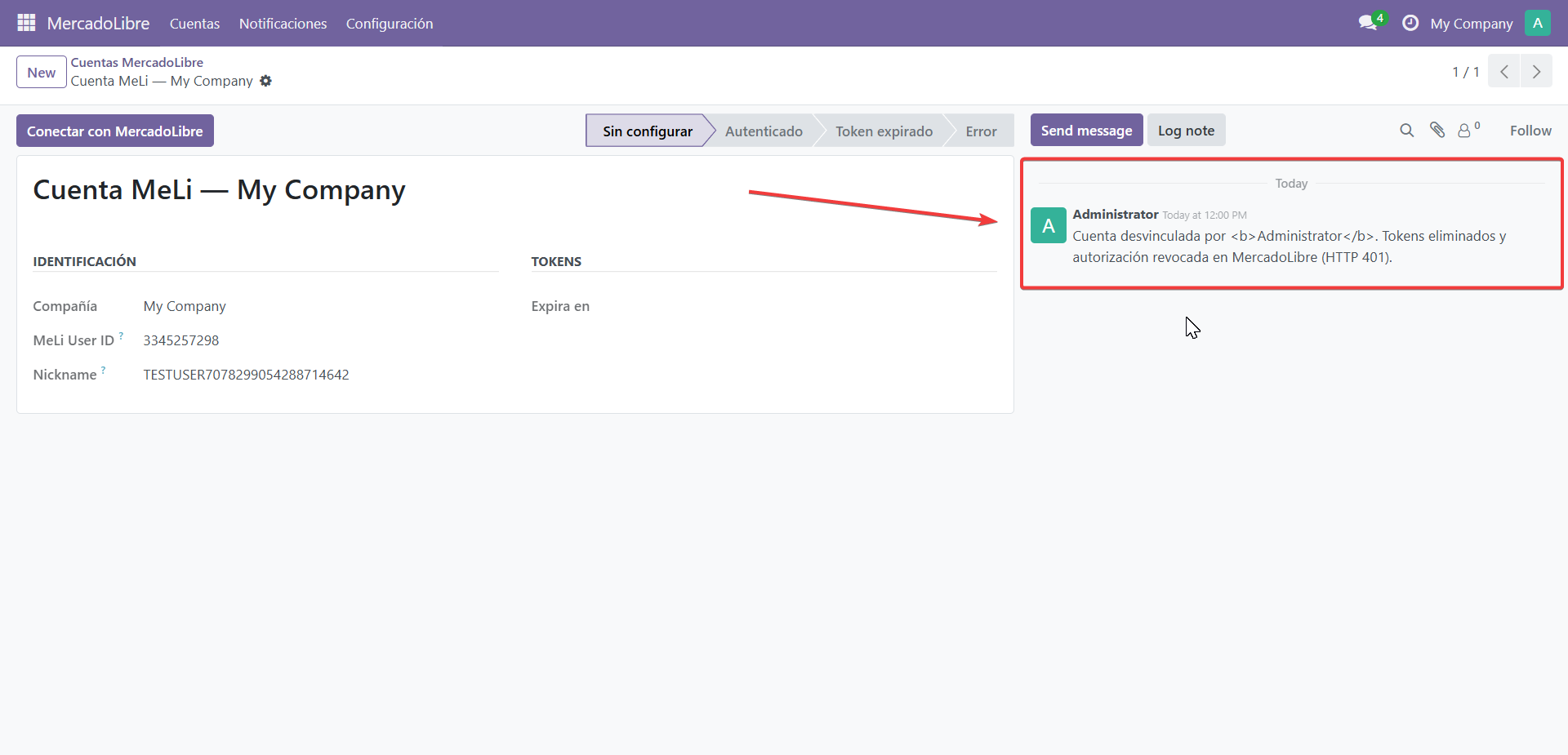Open the Configuración menu
Image resolution: width=1568 pixels, height=755 pixels.
(x=390, y=24)
